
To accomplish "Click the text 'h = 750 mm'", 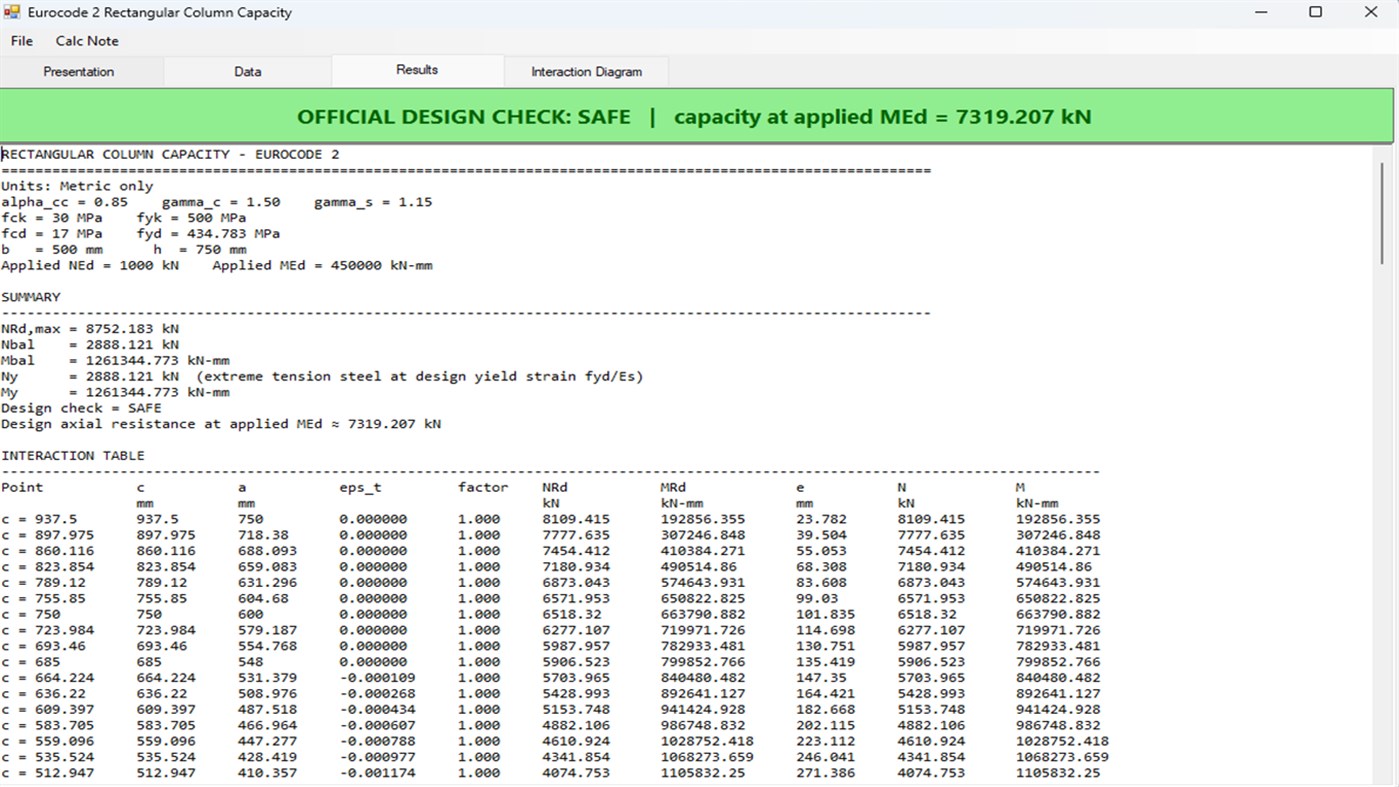I will click(x=200, y=250).
